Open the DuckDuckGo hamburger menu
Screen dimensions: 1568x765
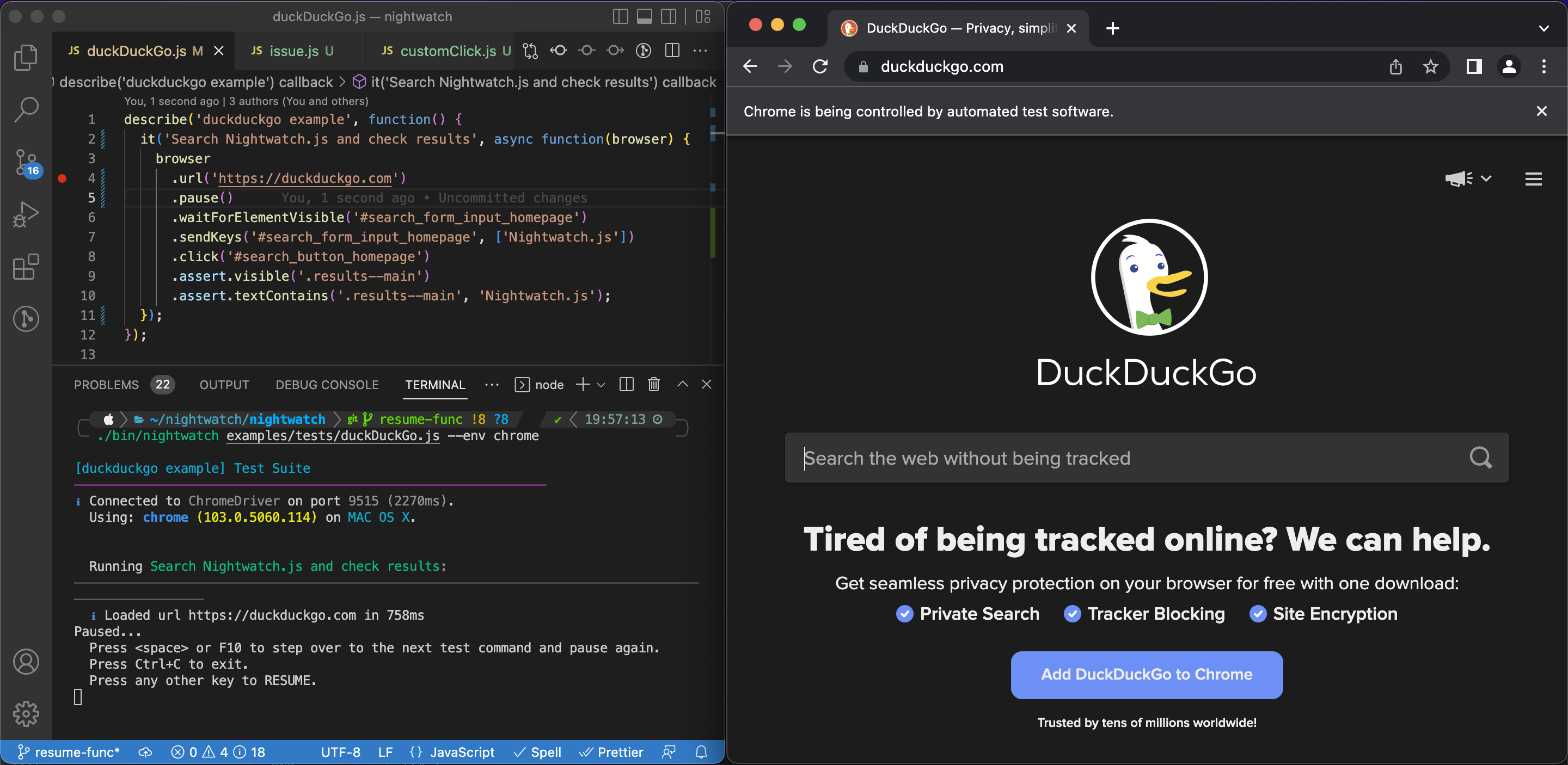pyautogui.click(x=1533, y=178)
